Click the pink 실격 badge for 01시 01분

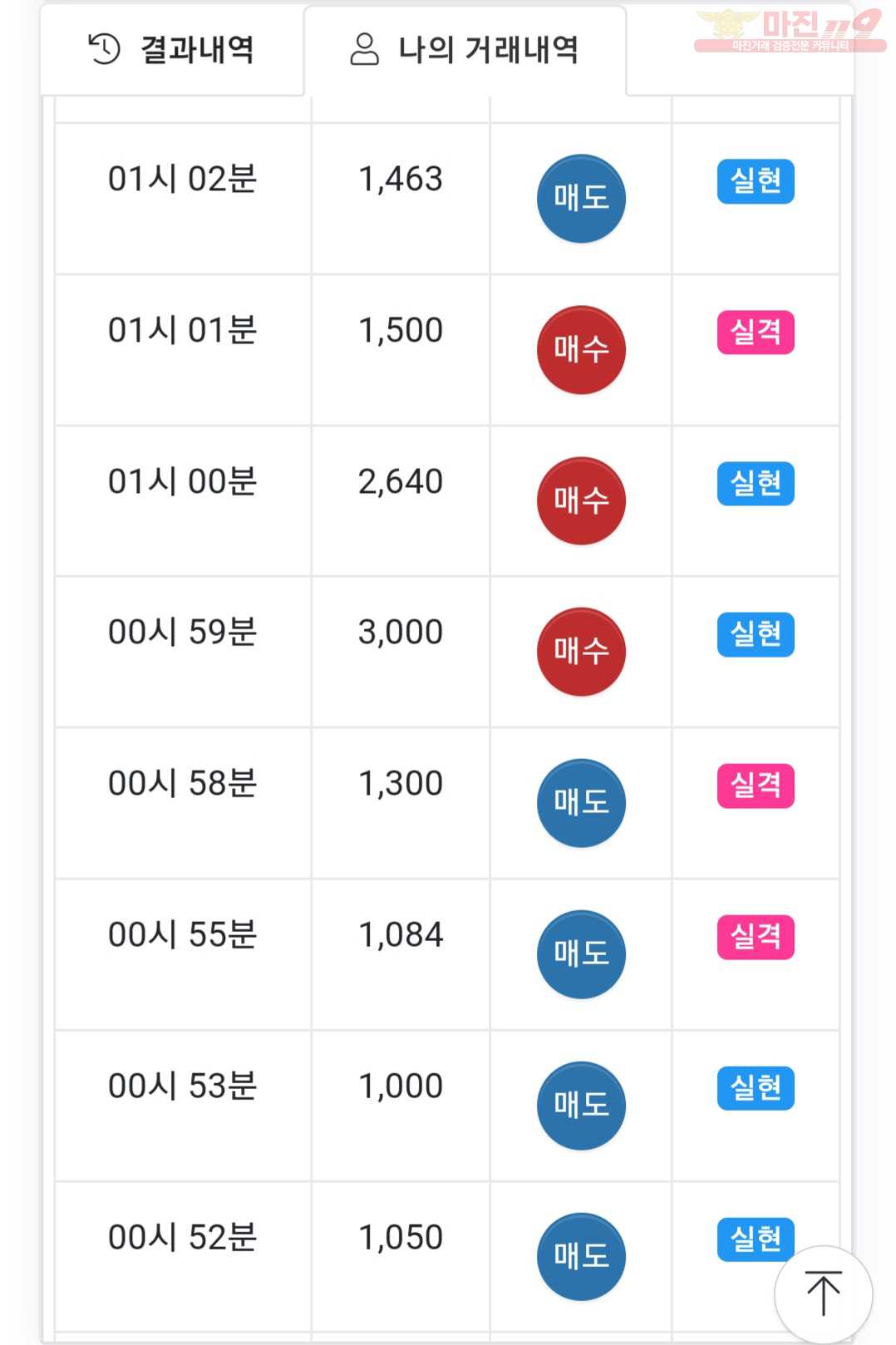(756, 333)
